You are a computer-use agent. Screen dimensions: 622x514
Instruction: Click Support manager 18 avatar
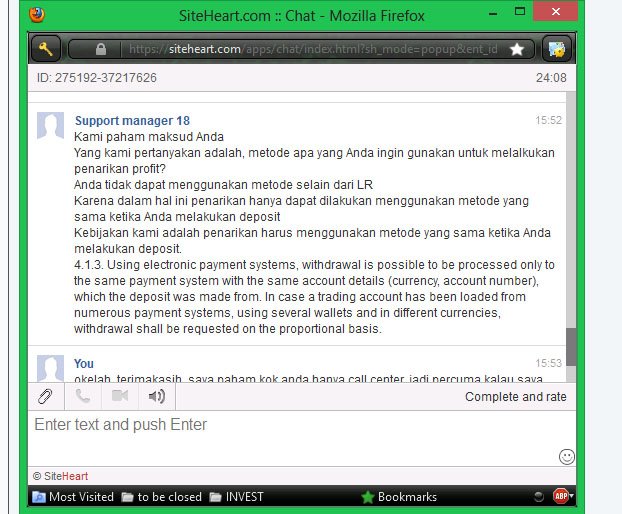point(50,126)
